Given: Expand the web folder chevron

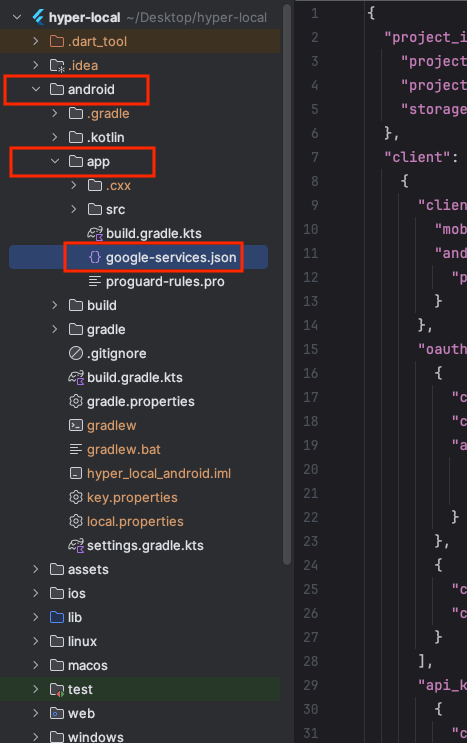Looking at the screenshot, I should (x=36, y=713).
